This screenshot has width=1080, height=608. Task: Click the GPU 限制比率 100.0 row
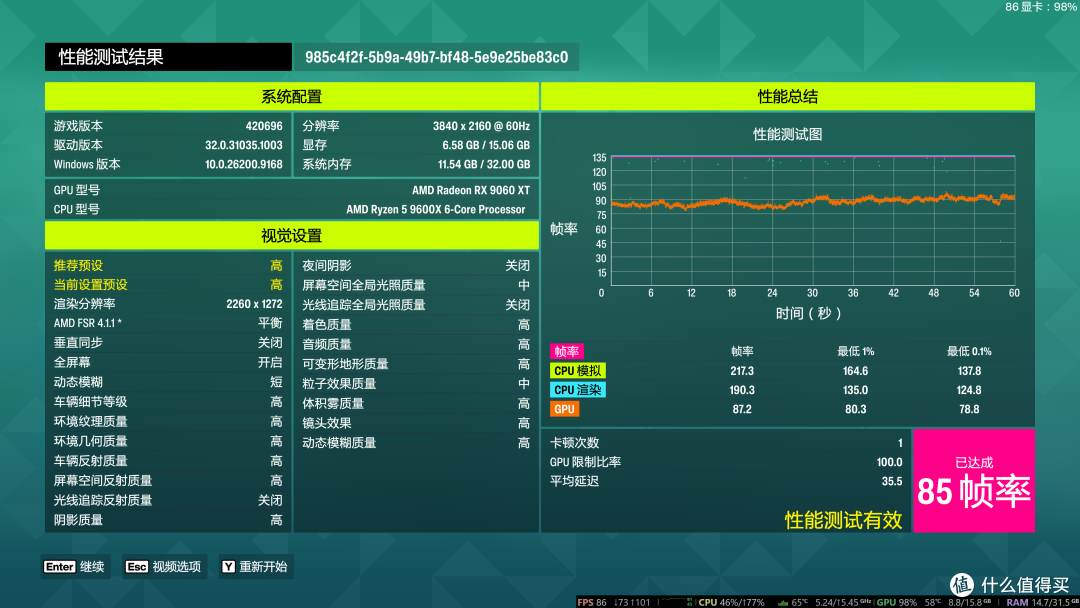pos(726,462)
